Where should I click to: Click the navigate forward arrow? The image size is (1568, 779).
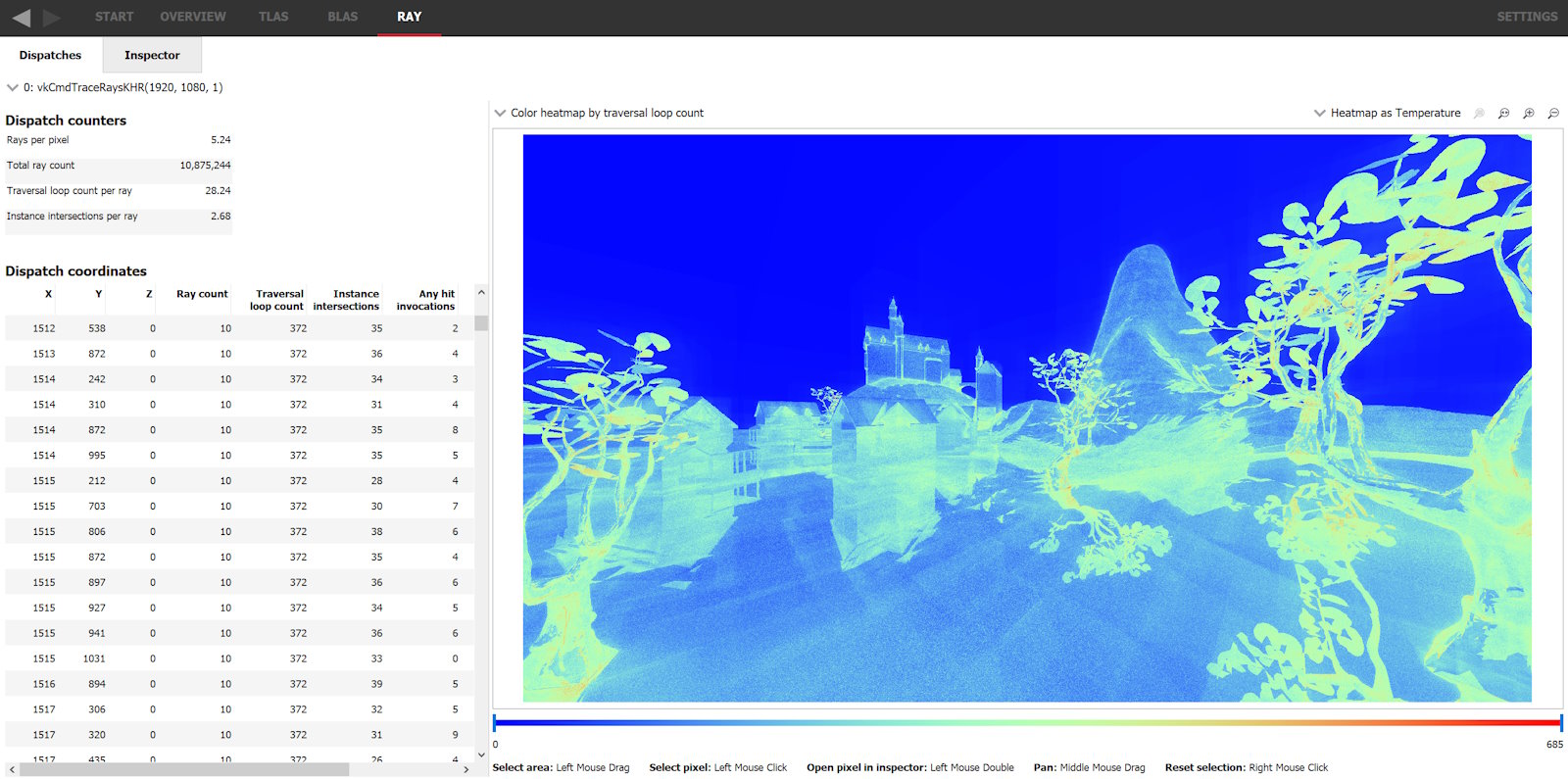[x=52, y=17]
